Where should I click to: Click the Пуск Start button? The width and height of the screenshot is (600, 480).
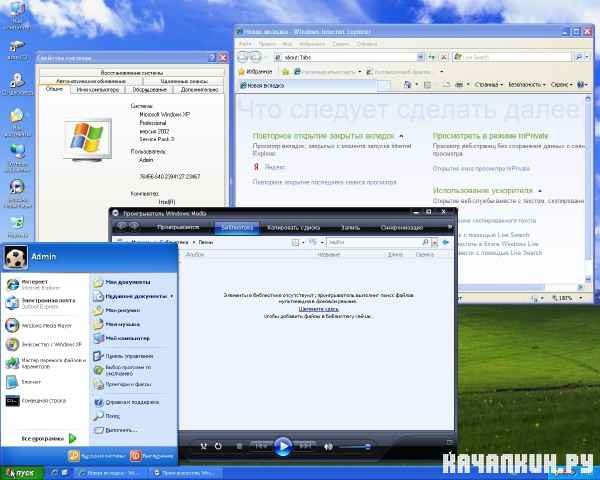click(x=21, y=473)
